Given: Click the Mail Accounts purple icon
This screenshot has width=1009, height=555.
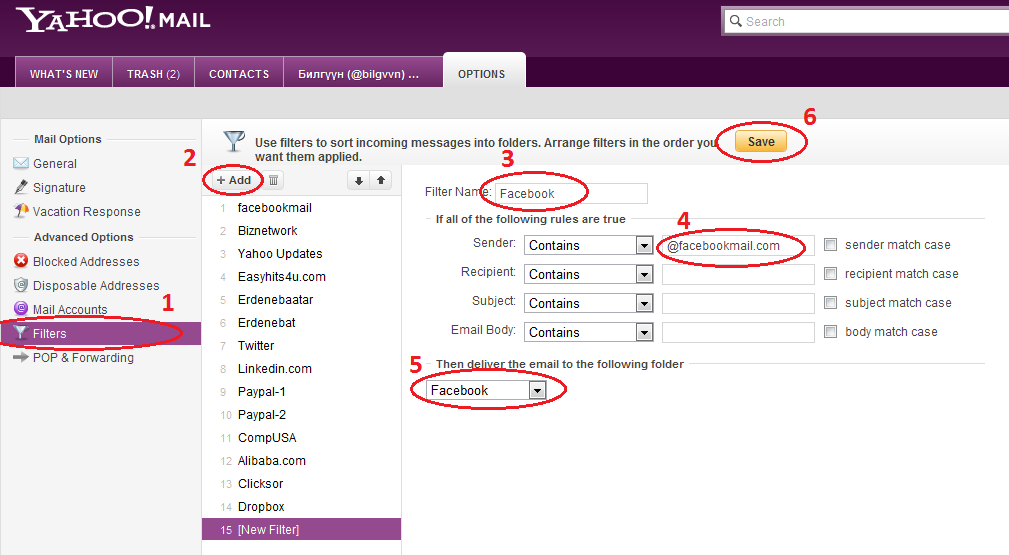Looking at the screenshot, I should click(x=21, y=308).
